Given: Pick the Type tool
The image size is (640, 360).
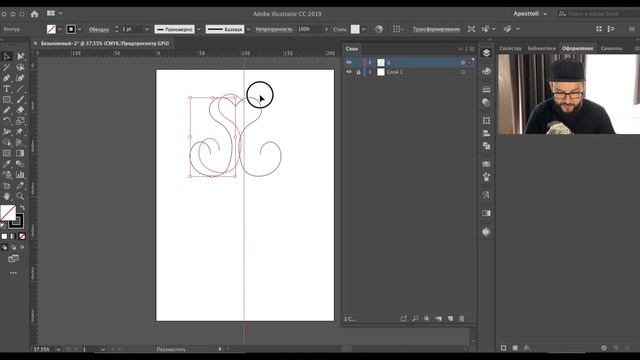Looking at the screenshot, I should click(7, 89).
